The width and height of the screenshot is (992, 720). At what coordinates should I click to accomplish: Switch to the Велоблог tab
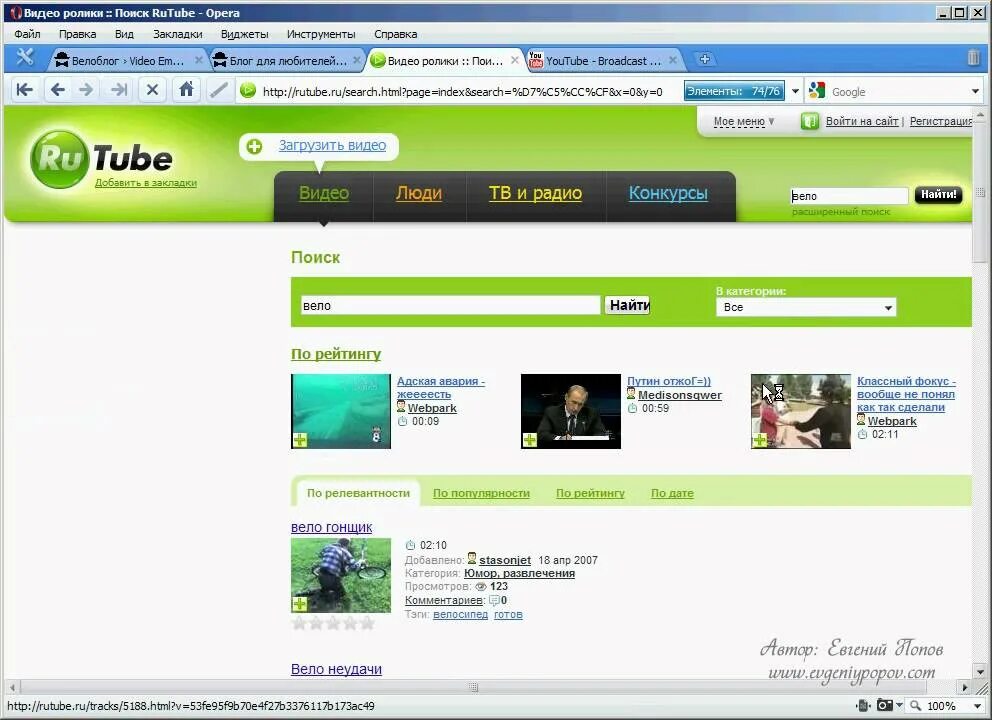tap(127, 61)
